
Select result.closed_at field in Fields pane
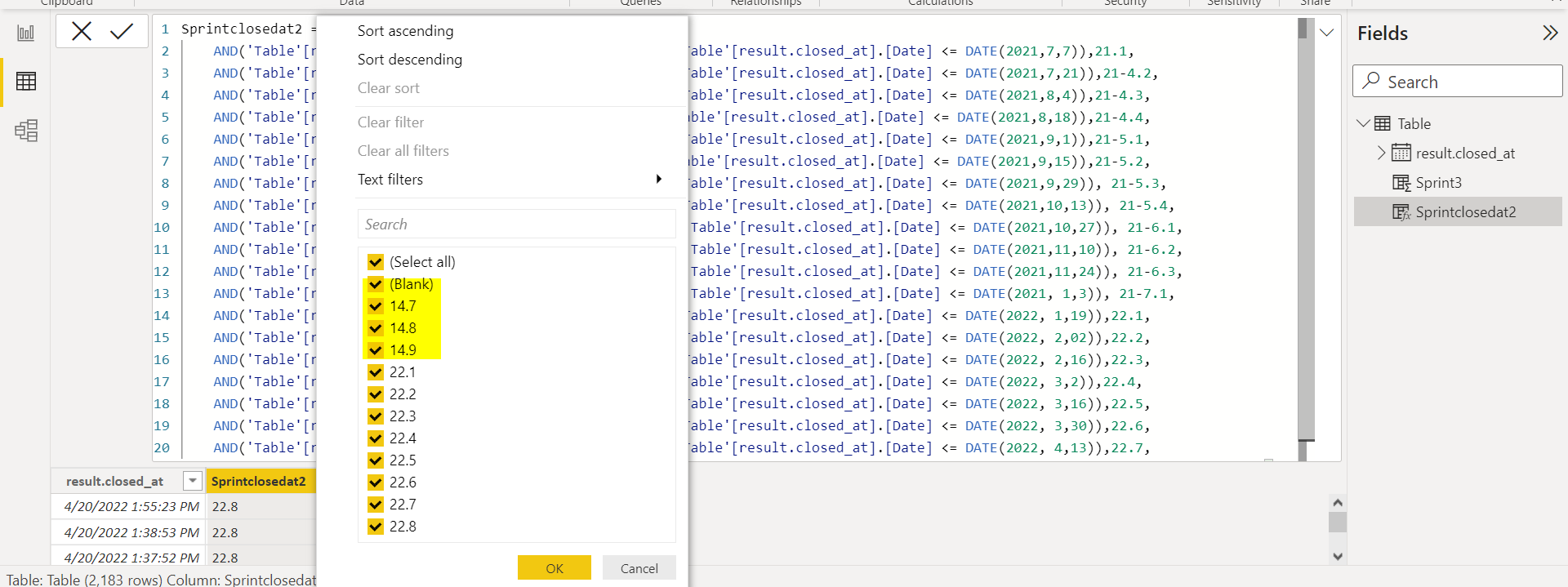click(1465, 153)
